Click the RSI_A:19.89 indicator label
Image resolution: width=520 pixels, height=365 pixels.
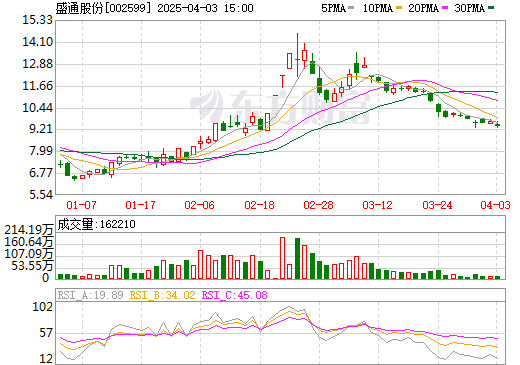[x=90, y=295]
